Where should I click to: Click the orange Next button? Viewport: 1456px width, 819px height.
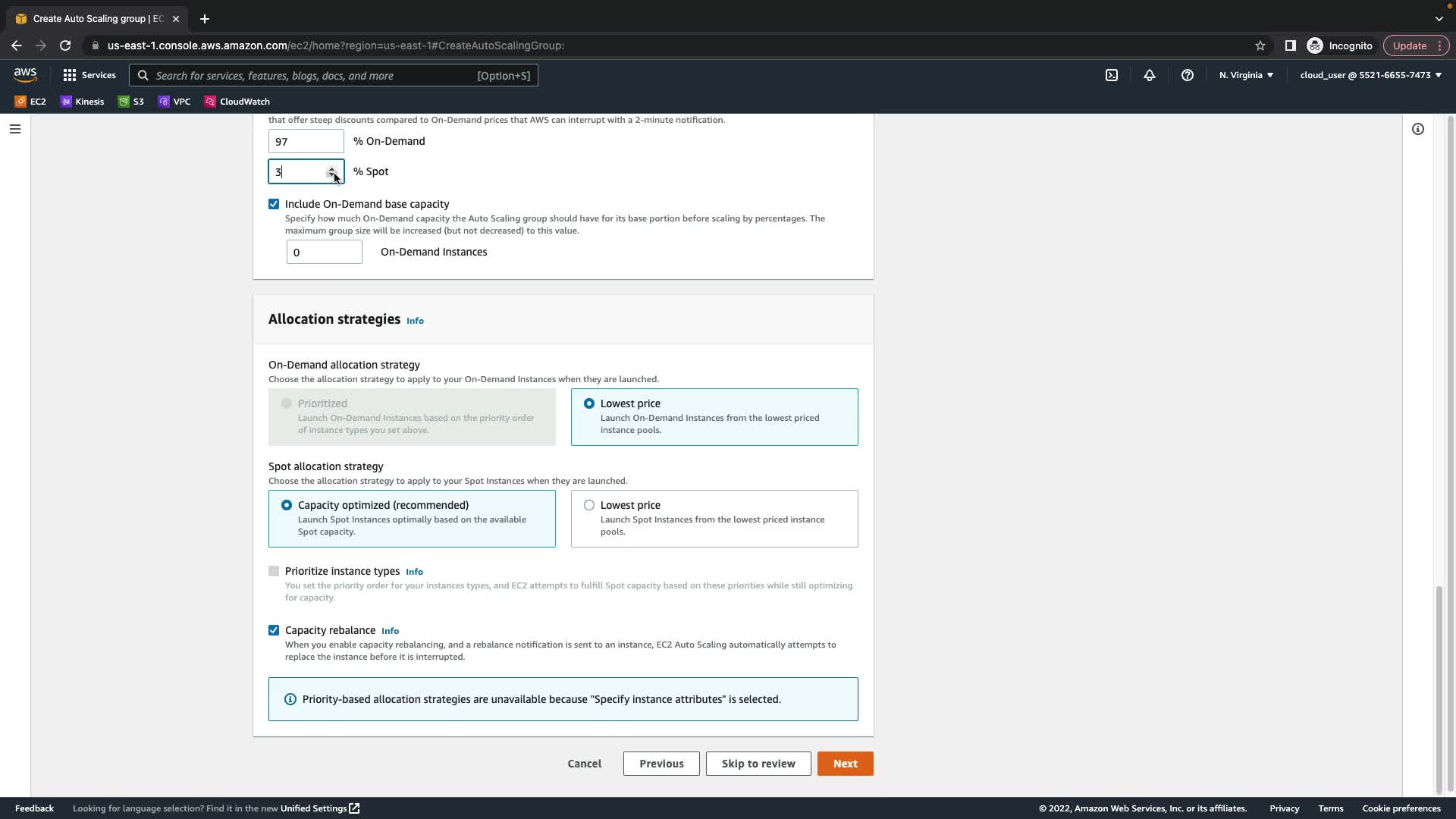coord(845,764)
